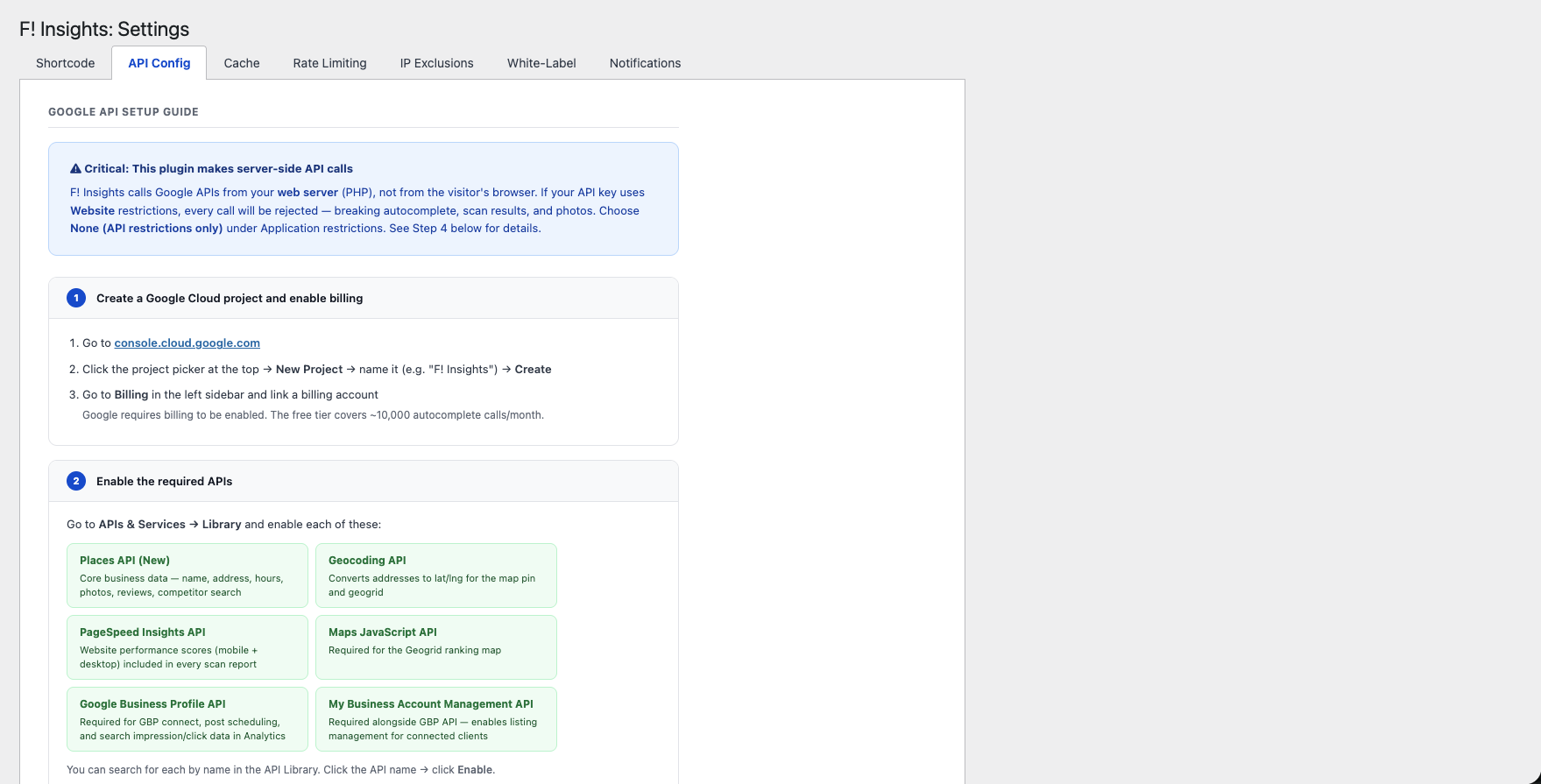Click the 'F! Insights: Settings' page title

pos(104,29)
